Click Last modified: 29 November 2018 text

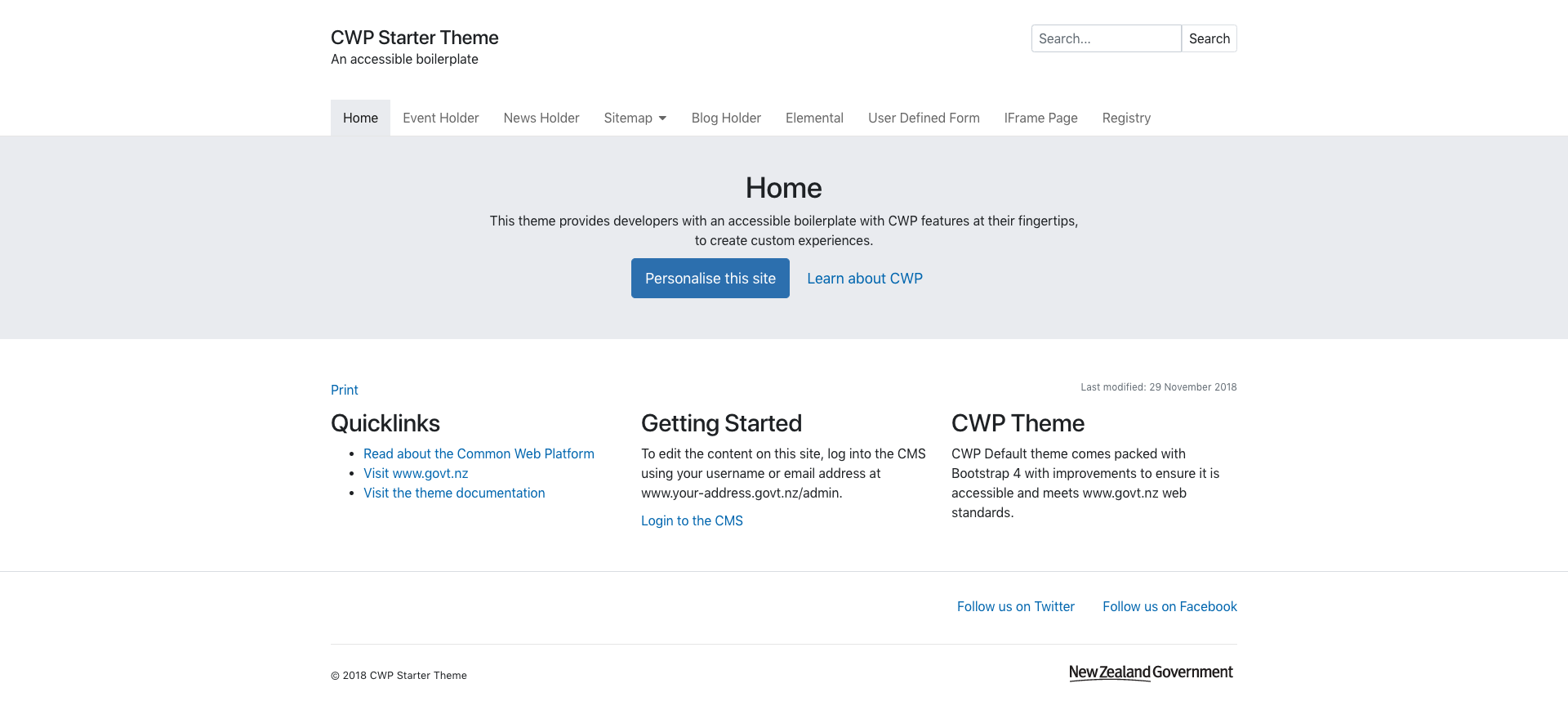pyautogui.click(x=1159, y=387)
